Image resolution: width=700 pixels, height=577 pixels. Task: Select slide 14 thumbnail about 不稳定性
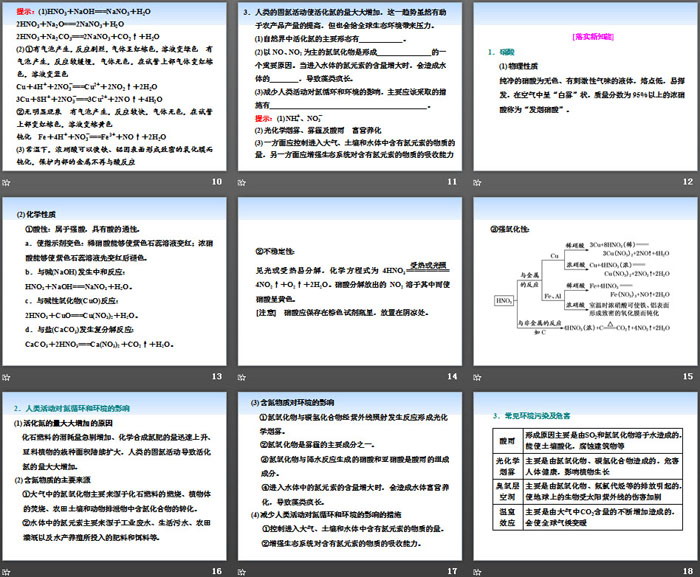click(350, 280)
